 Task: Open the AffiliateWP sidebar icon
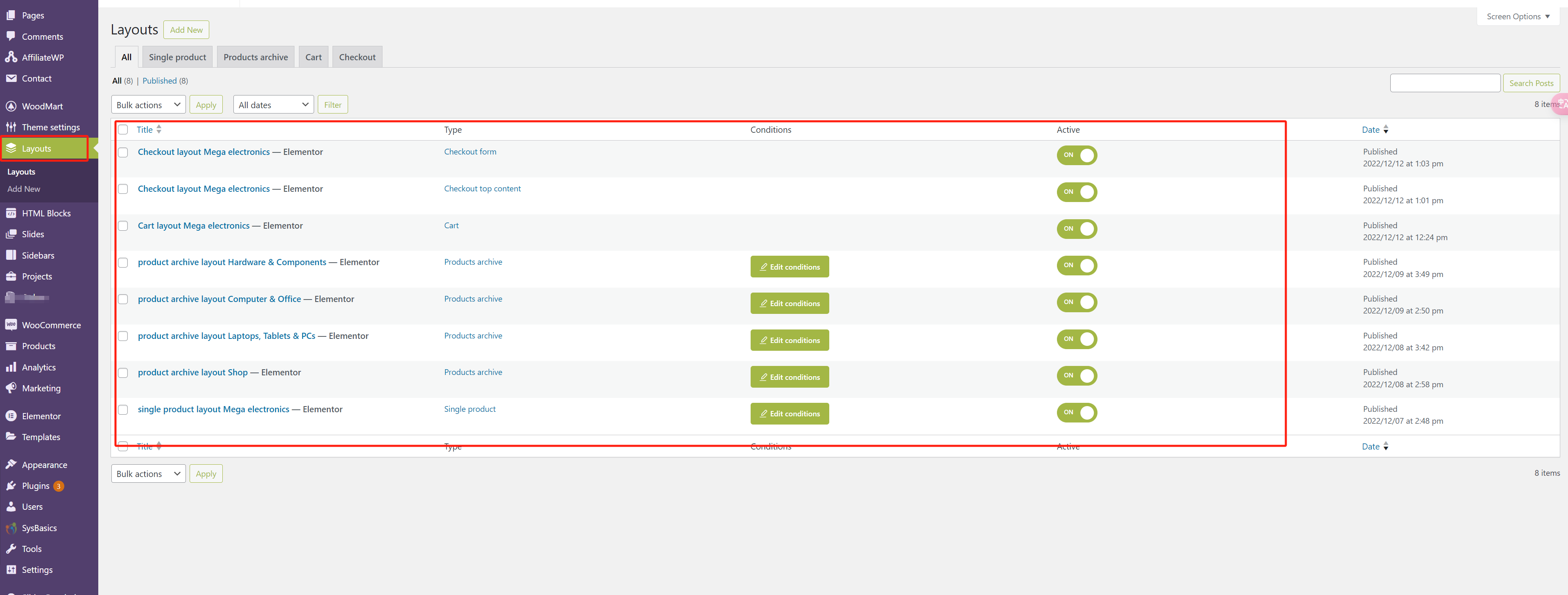[x=11, y=57]
